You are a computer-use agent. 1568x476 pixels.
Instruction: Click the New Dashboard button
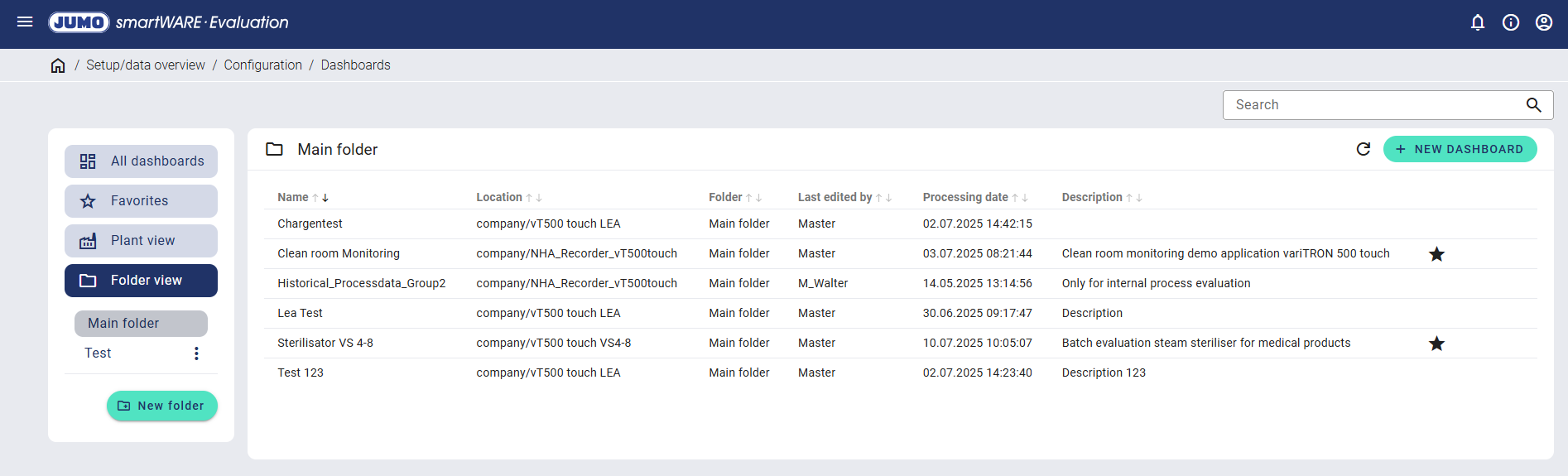pyautogui.click(x=1460, y=149)
